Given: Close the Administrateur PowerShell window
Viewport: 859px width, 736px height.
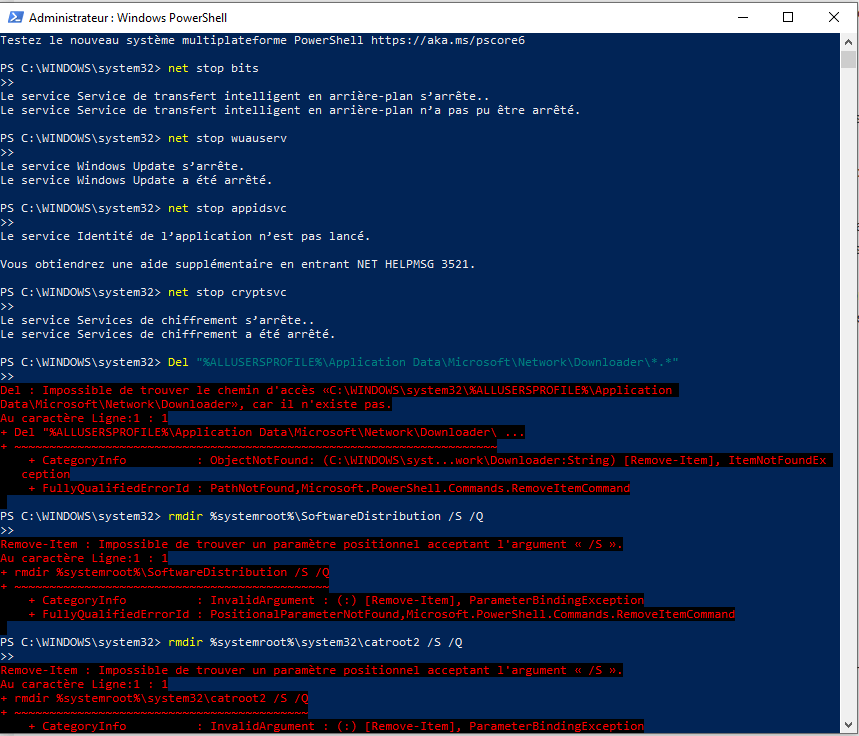Looking at the screenshot, I should click(x=834, y=18).
